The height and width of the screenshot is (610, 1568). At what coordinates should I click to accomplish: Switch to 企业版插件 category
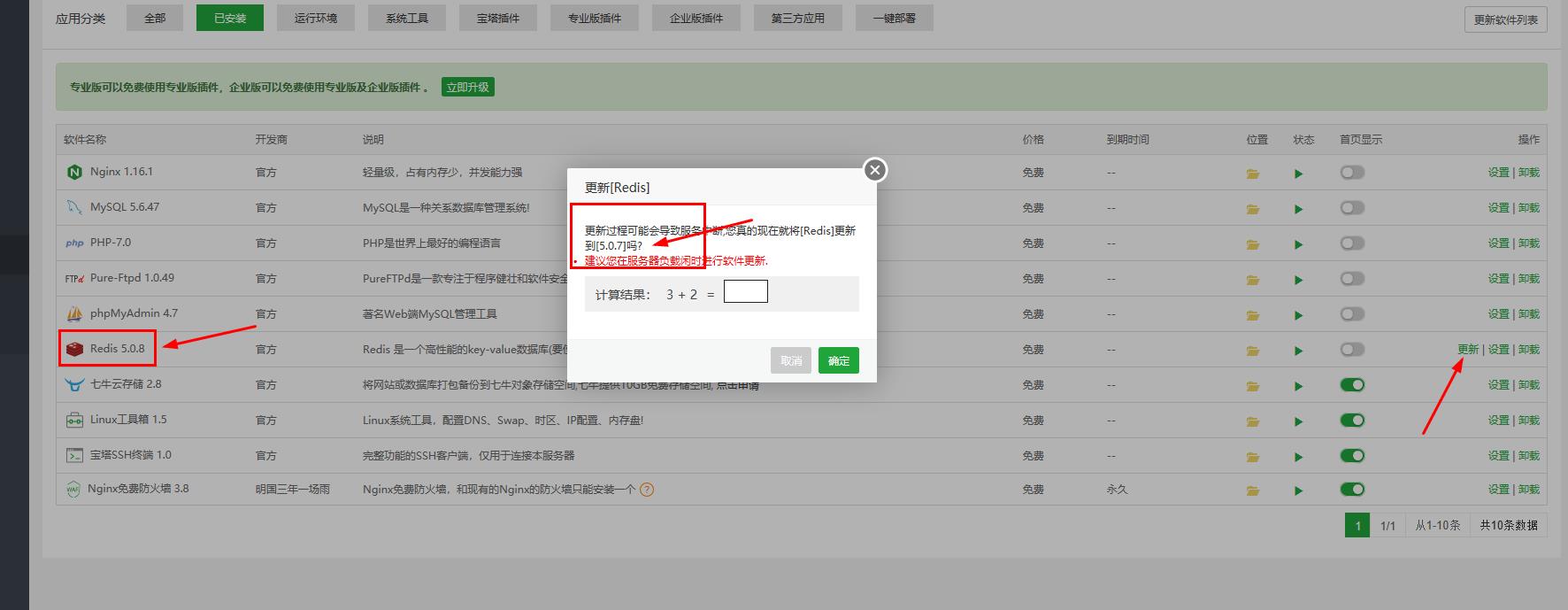(x=696, y=18)
